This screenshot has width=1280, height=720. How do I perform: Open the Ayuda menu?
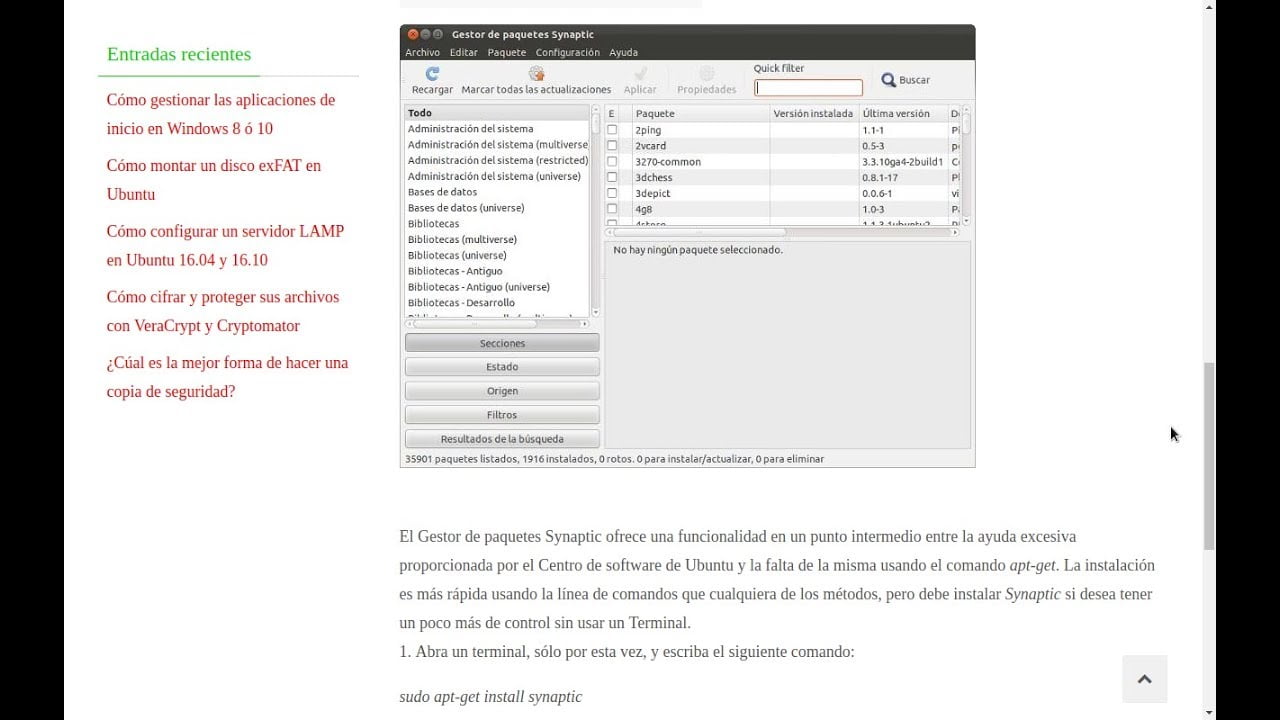coord(623,52)
